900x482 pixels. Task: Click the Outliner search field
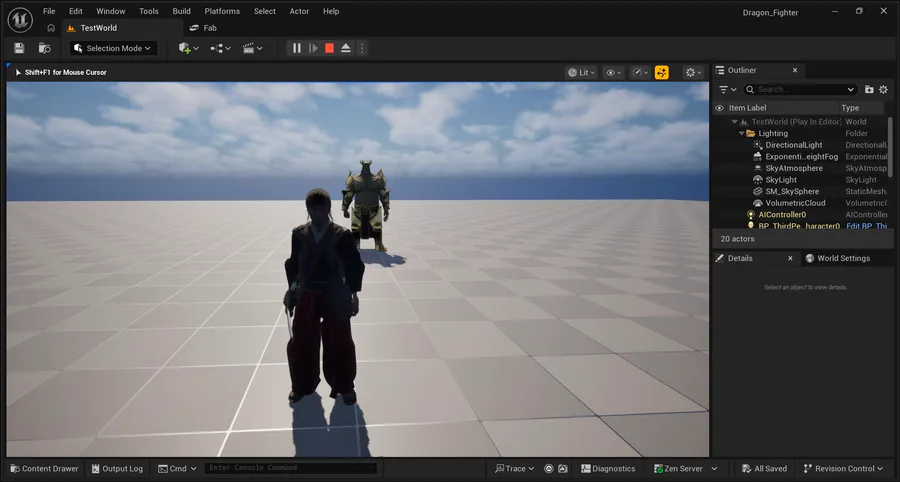click(x=800, y=90)
